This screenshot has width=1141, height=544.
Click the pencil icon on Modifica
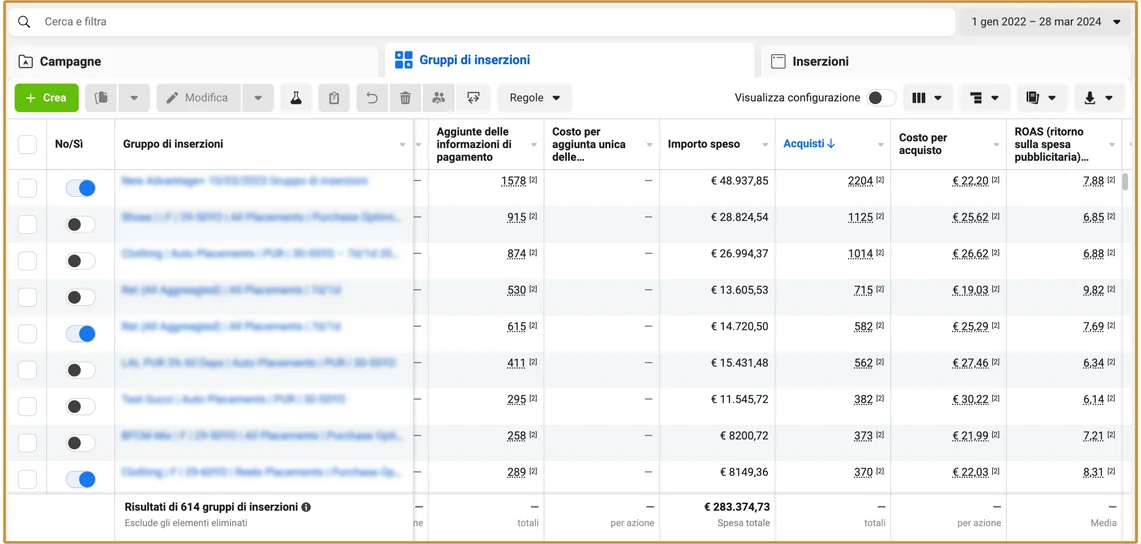coord(172,97)
